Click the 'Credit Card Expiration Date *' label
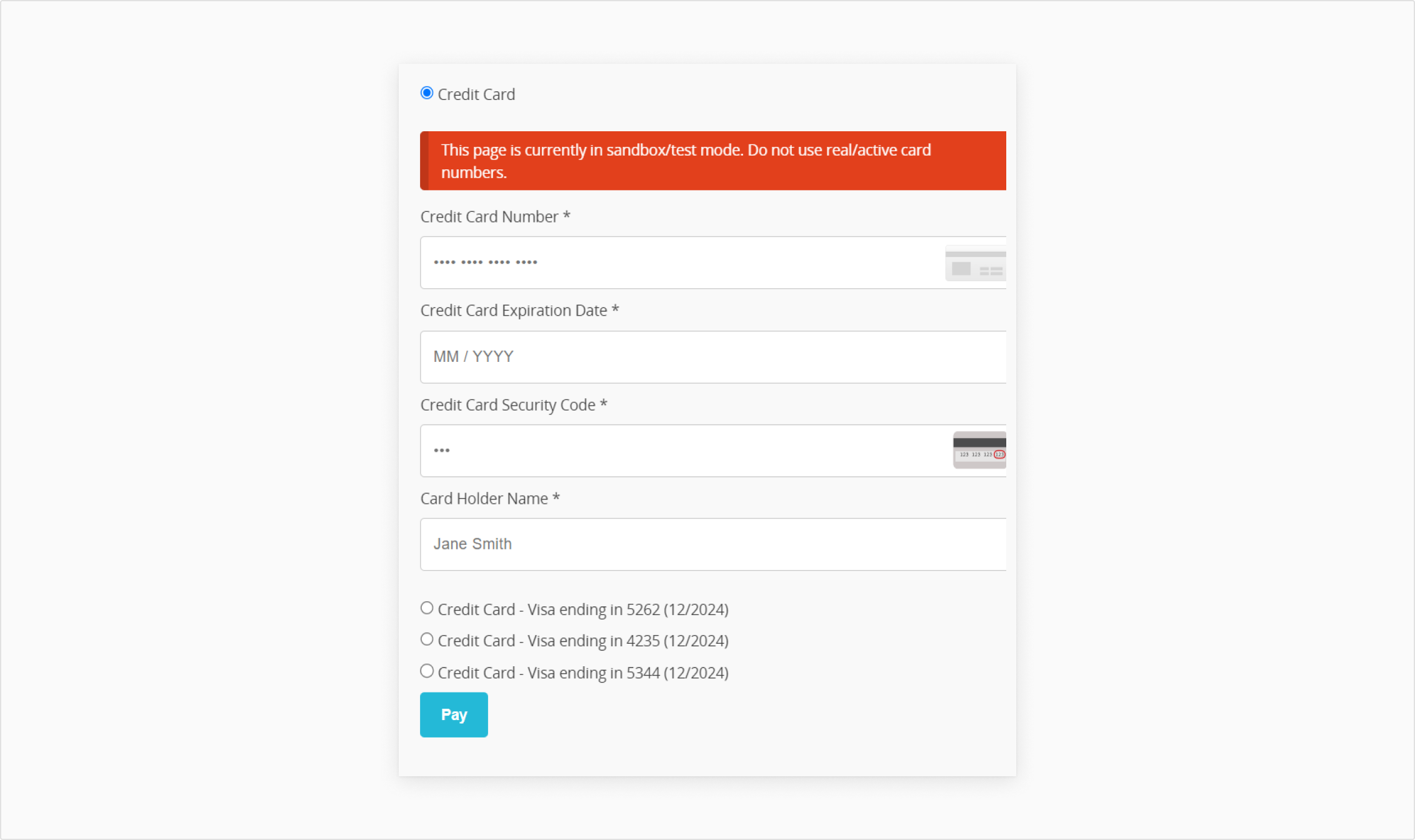Viewport: 1415px width, 840px height. click(519, 311)
